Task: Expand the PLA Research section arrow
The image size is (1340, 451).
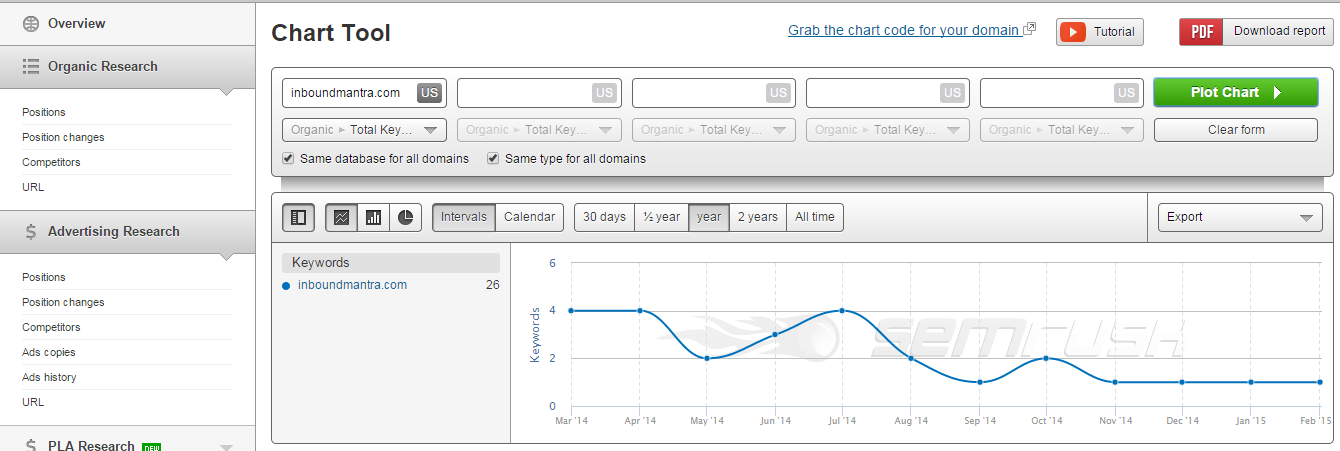Action: click(226, 447)
